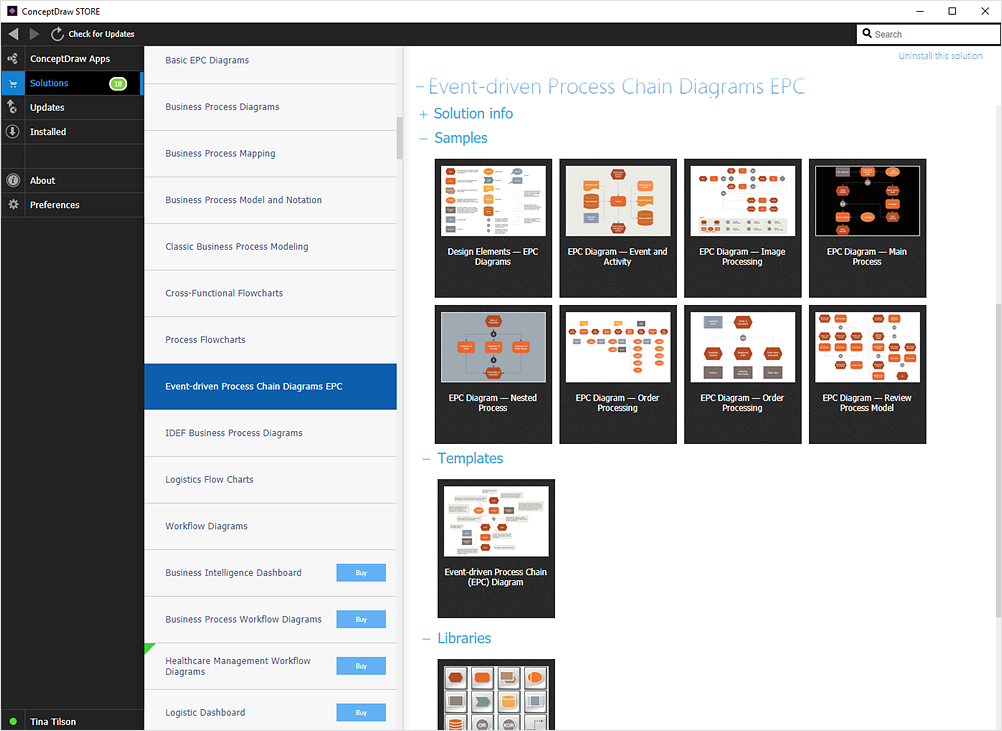The height and width of the screenshot is (731, 1002).
Task: Click the Updates sidebar icon
Action: [13, 107]
